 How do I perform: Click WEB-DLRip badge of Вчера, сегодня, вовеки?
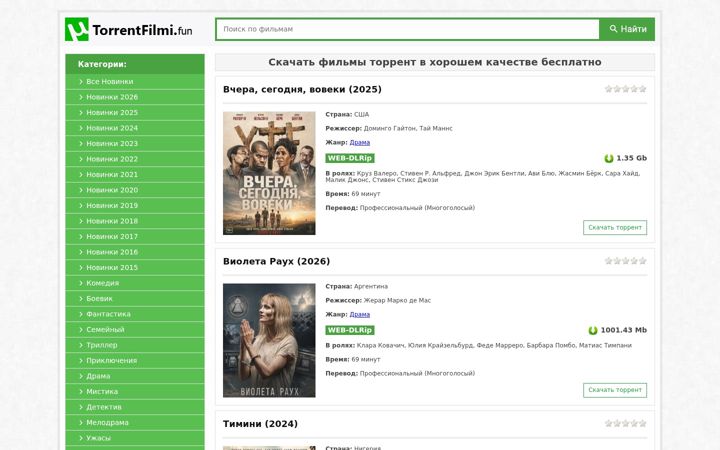click(x=350, y=158)
